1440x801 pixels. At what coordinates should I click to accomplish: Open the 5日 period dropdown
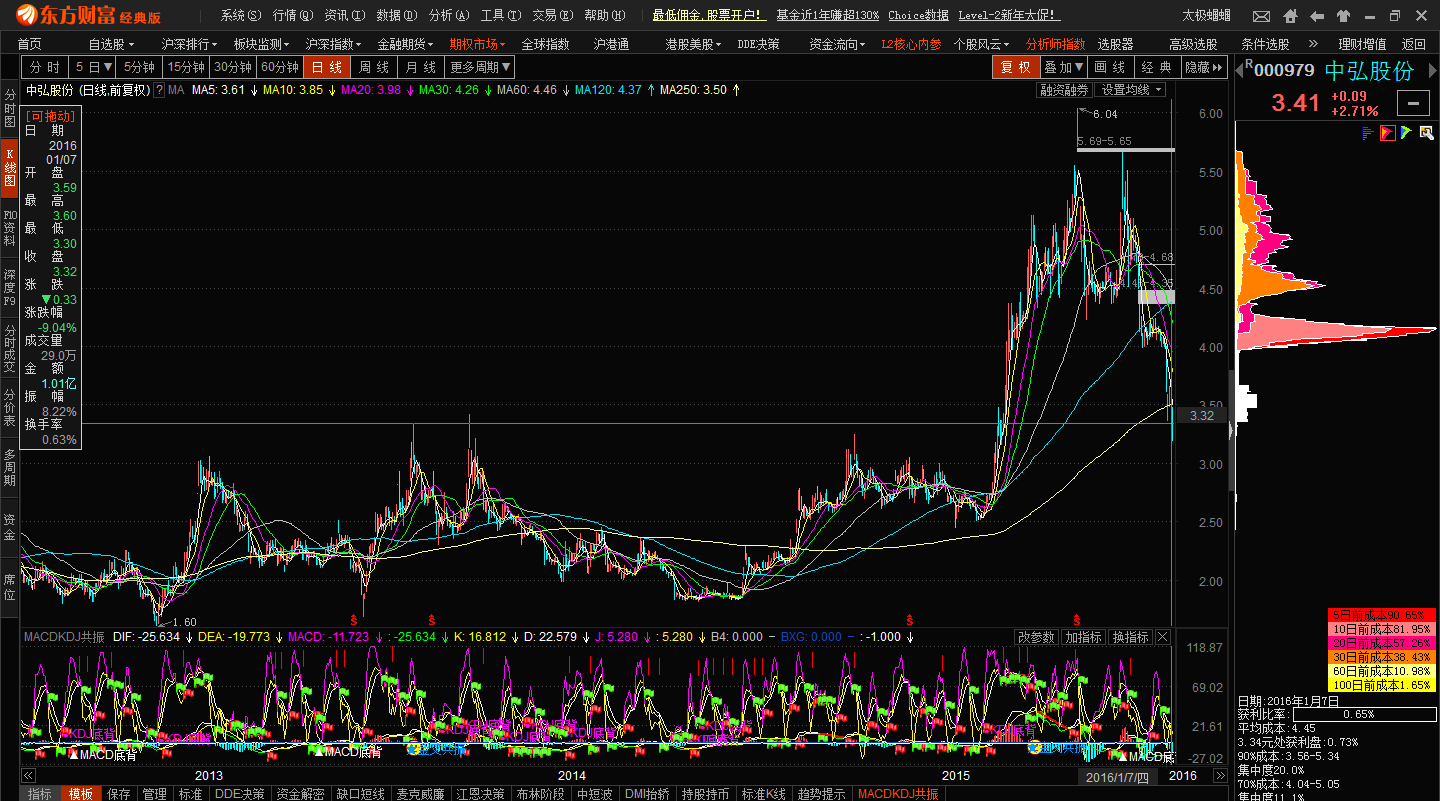(x=94, y=67)
